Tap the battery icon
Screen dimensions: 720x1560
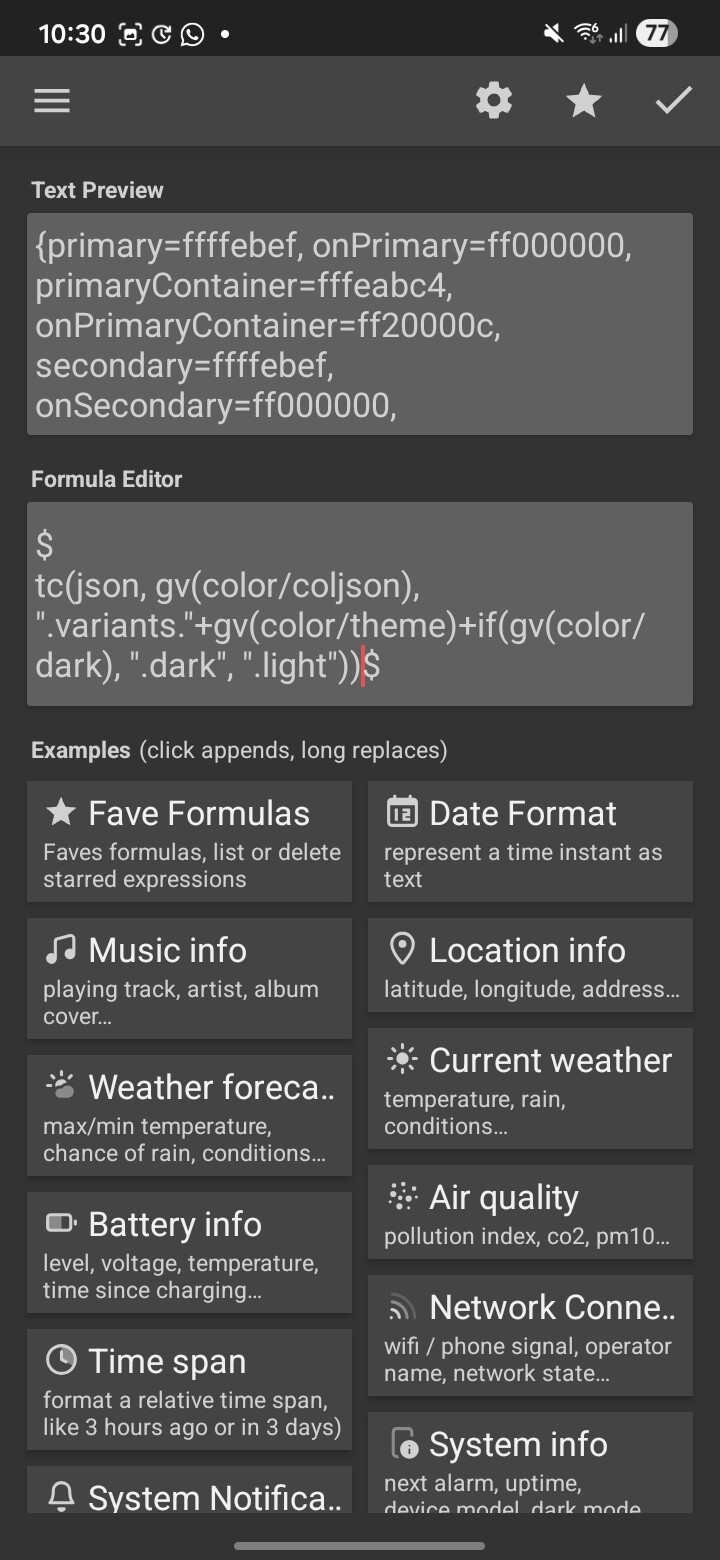(61, 1223)
